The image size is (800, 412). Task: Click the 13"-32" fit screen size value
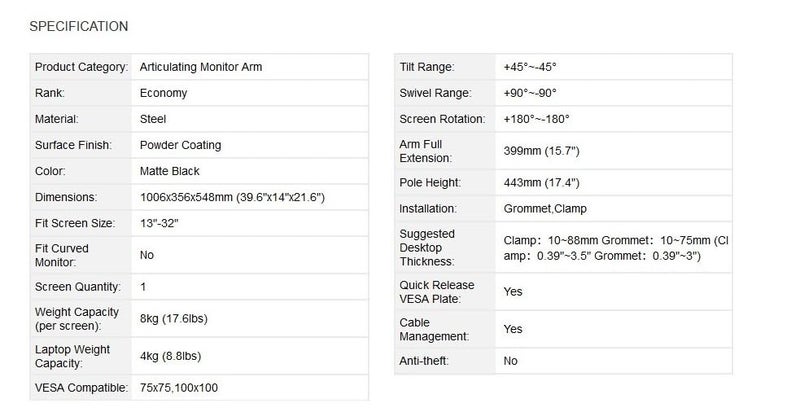pos(159,223)
